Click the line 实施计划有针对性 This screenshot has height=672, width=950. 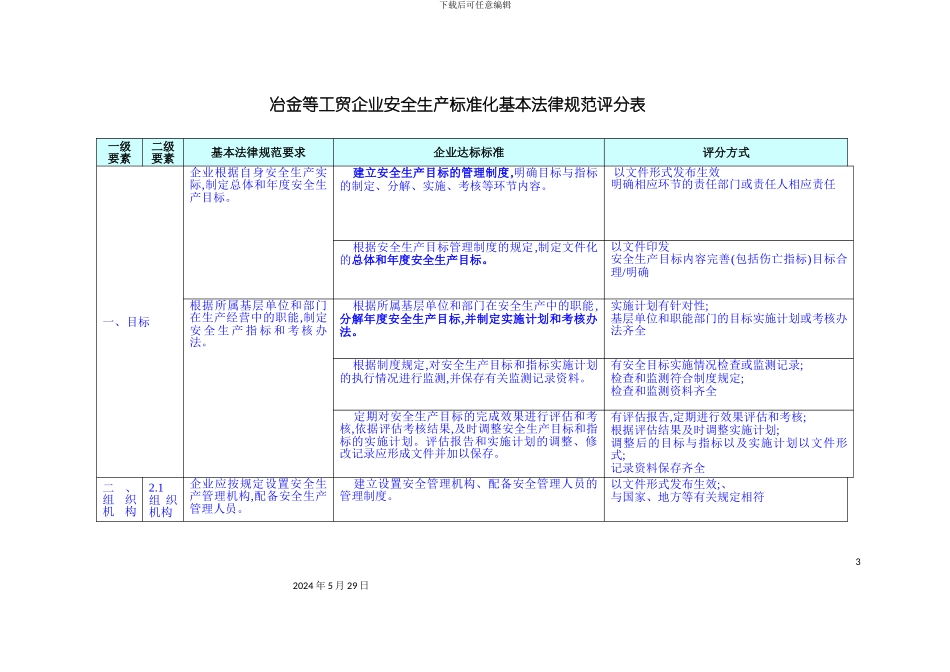pos(659,306)
